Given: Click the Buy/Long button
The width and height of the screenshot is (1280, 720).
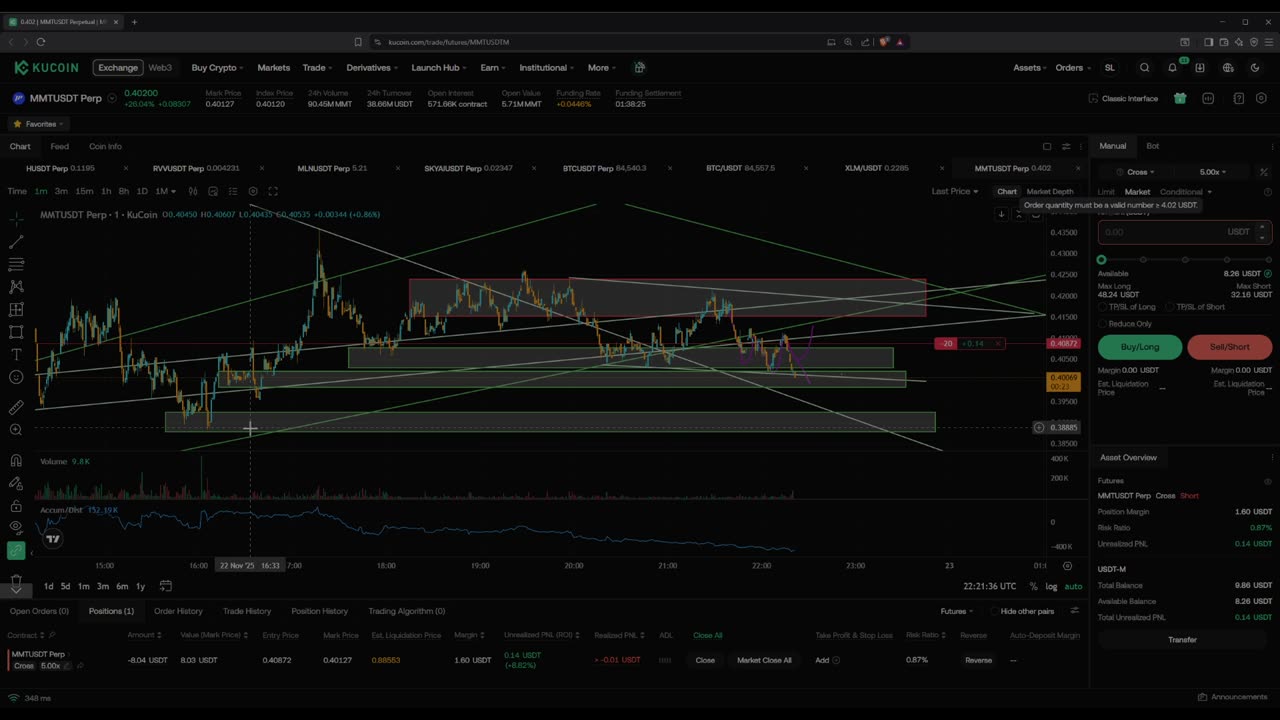Looking at the screenshot, I should coord(1140,347).
